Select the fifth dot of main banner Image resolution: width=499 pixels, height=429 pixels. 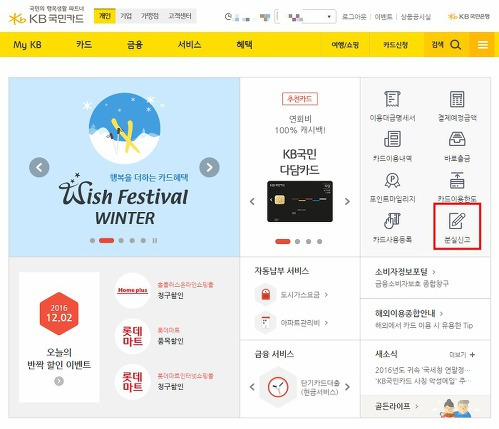pyautogui.click(x=143, y=240)
